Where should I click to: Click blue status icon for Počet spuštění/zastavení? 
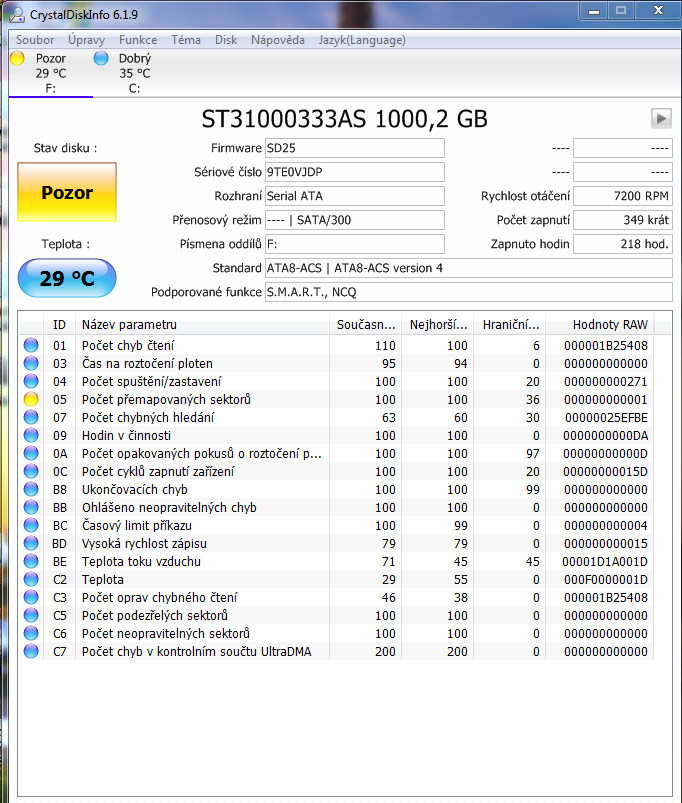[31, 381]
